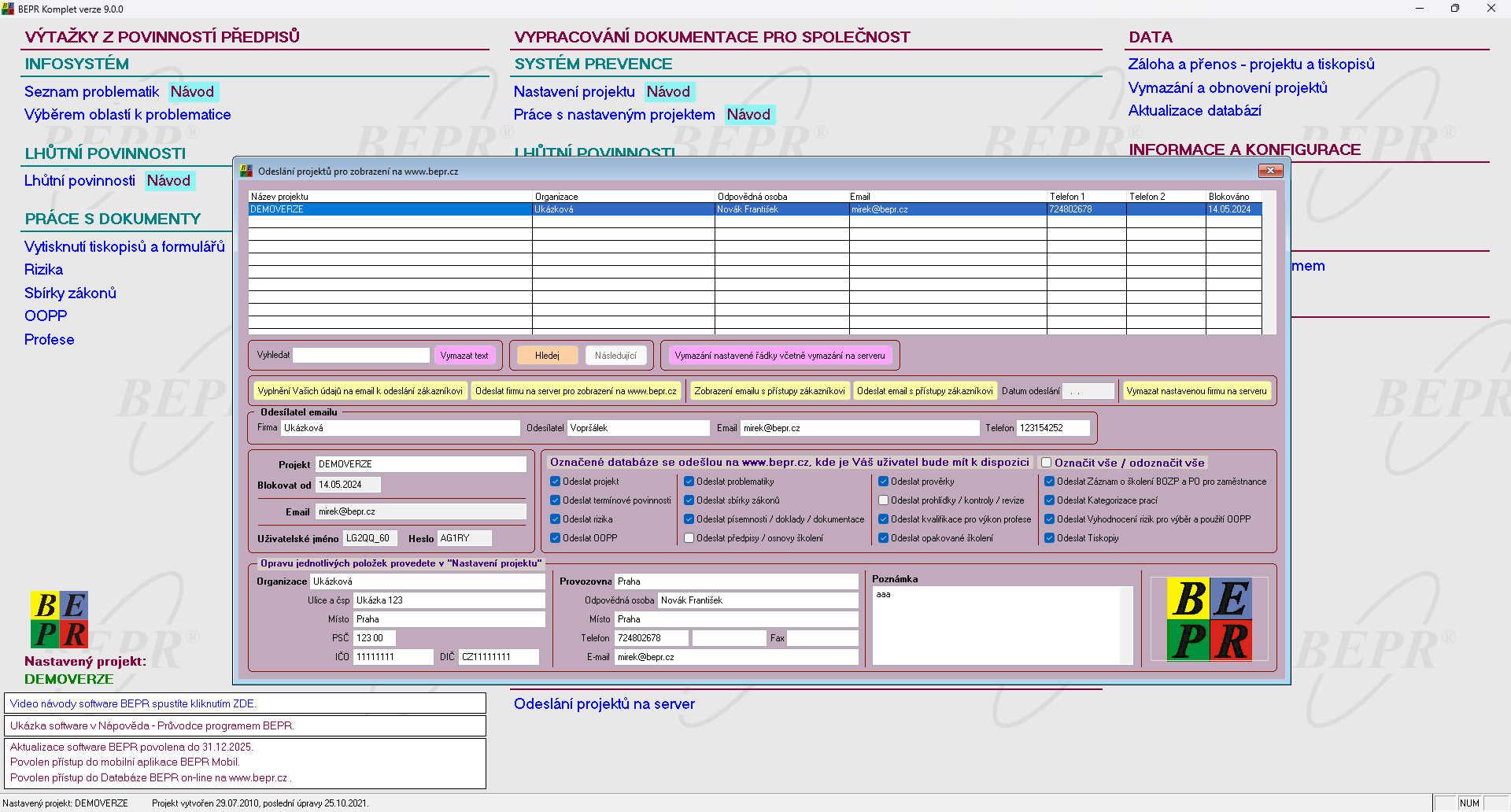The width and height of the screenshot is (1511, 812).
Task: Uncheck Odeslat prověrky
Action: pos(883,482)
